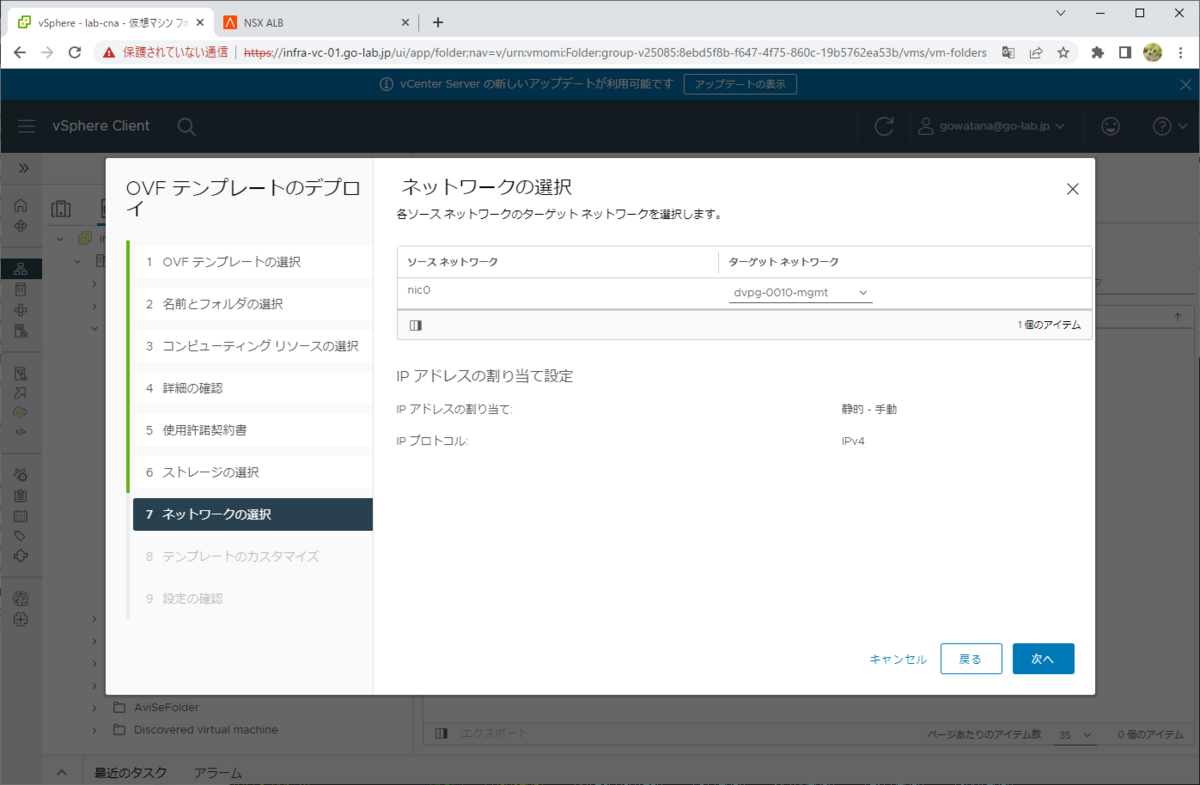
Task: Open the gowatana@go-lab.jp user menu
Action: click(991, 126)
